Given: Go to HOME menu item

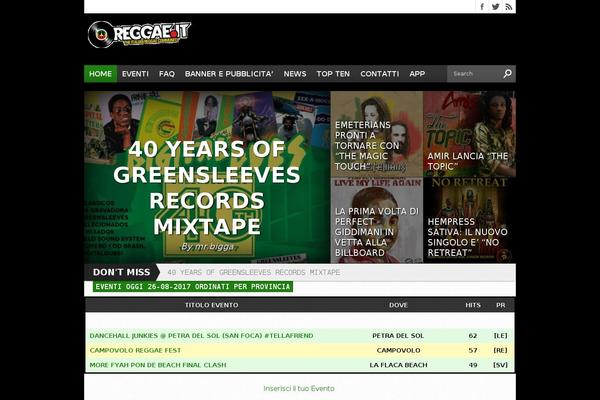Looking at the screenshot, I should pyautogui.click(x=100, y=73).
